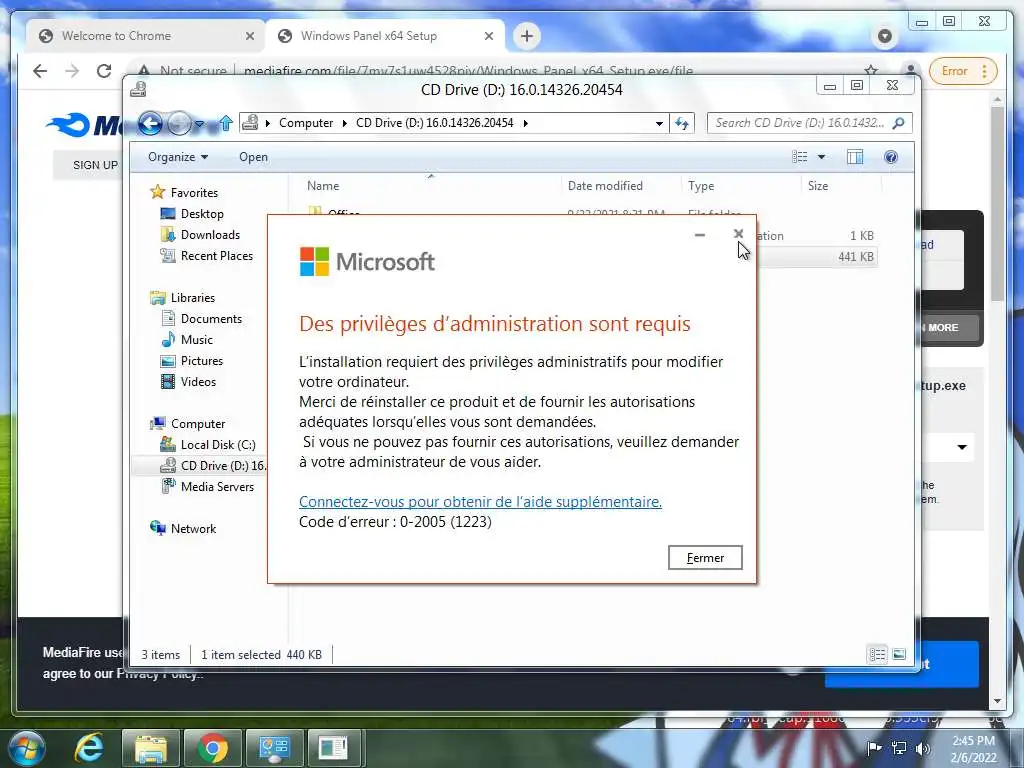
Task: Click Explorer forward navigation arrow
Action: click(179, 123)
